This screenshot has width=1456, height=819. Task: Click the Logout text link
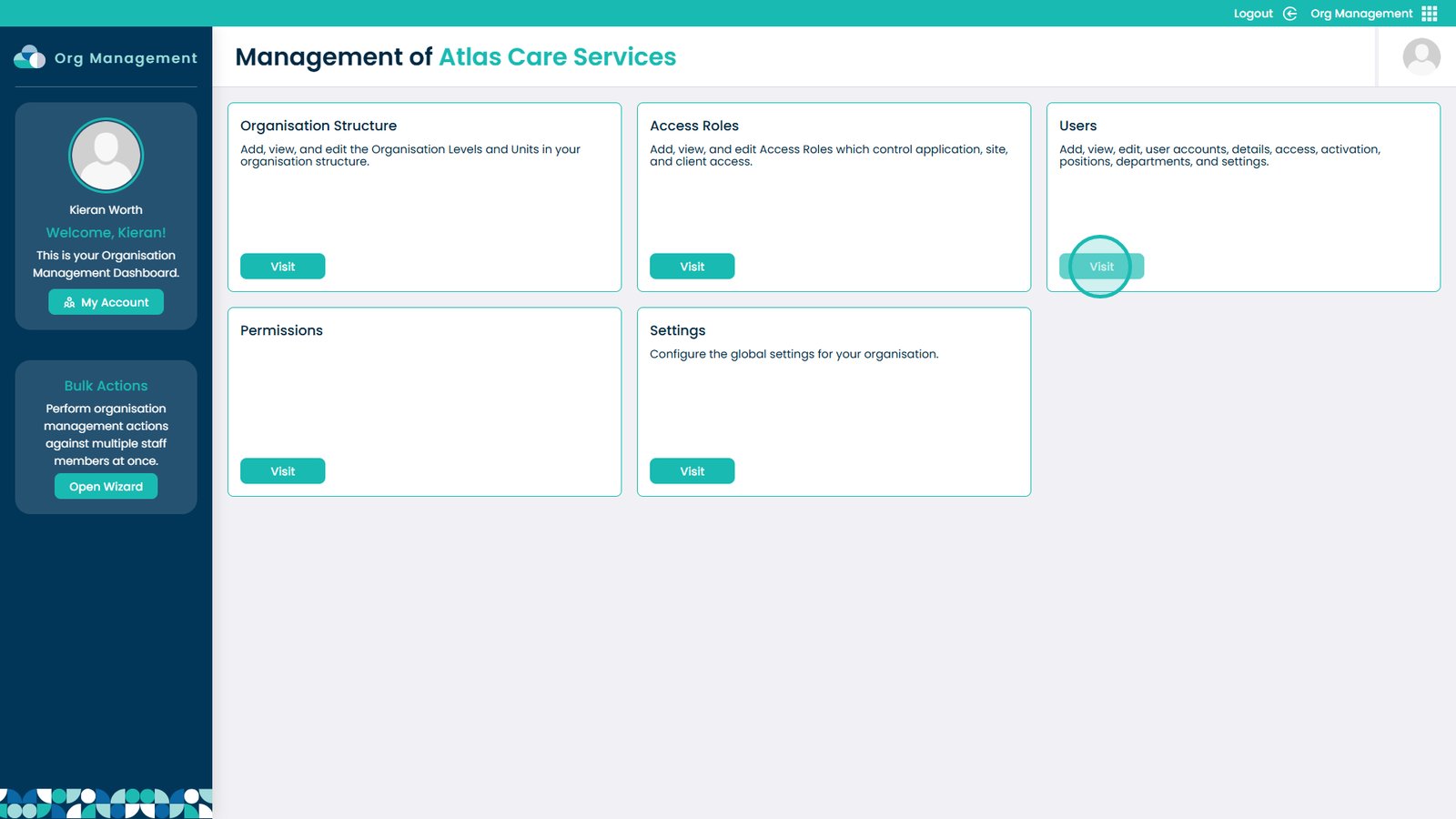tap(1252, 14)
